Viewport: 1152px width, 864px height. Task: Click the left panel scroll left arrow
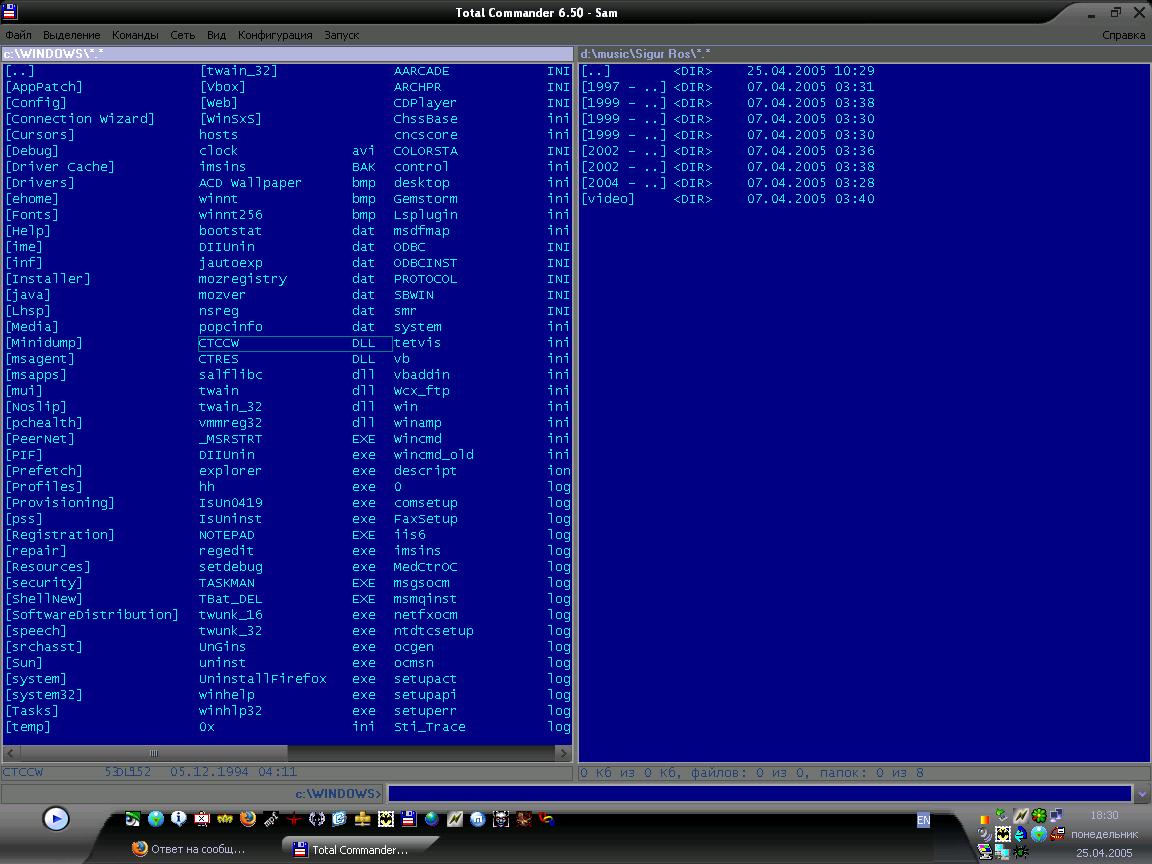click(11, 753)
